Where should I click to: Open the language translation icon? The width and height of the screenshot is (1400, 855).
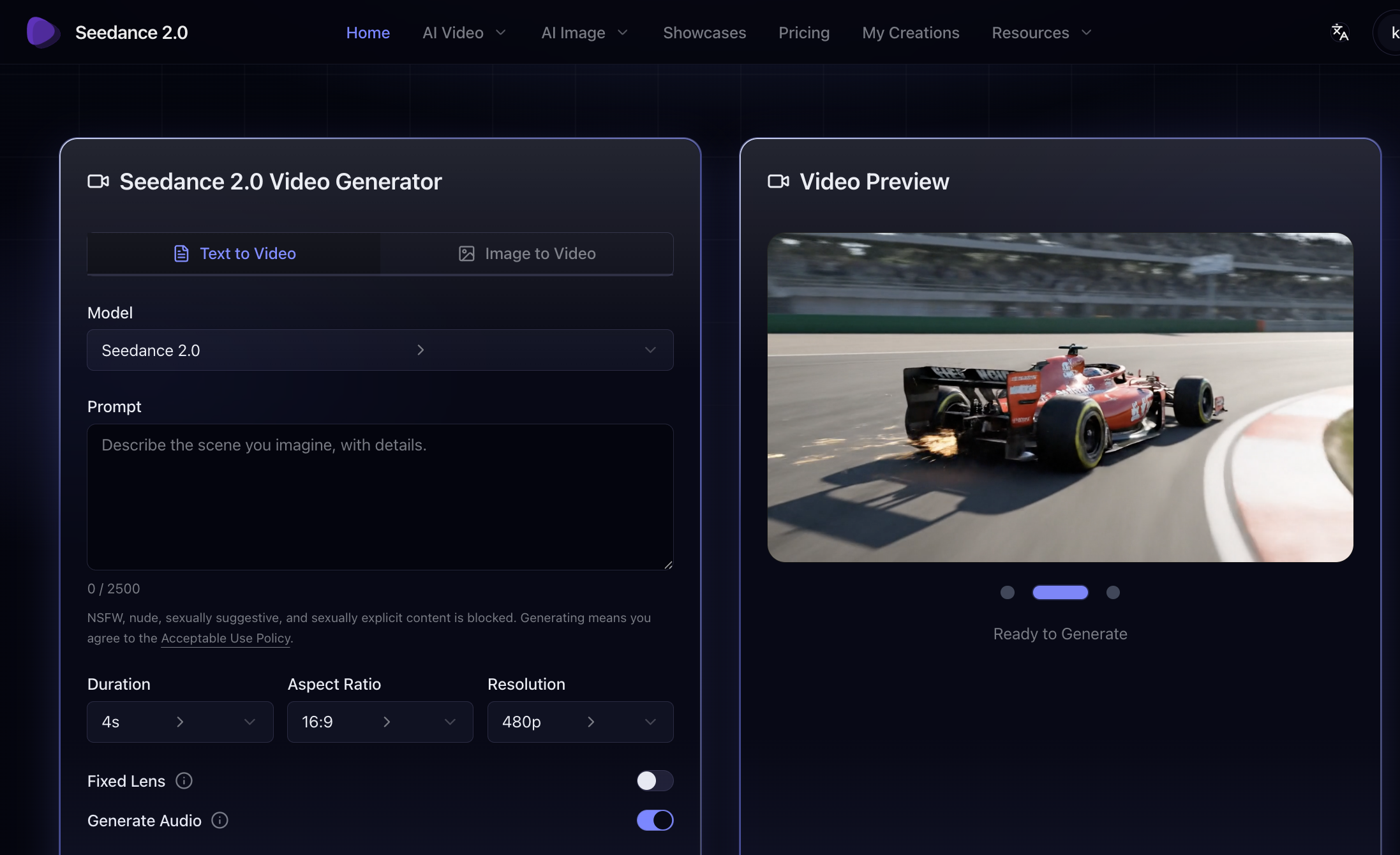[1339, 32]
